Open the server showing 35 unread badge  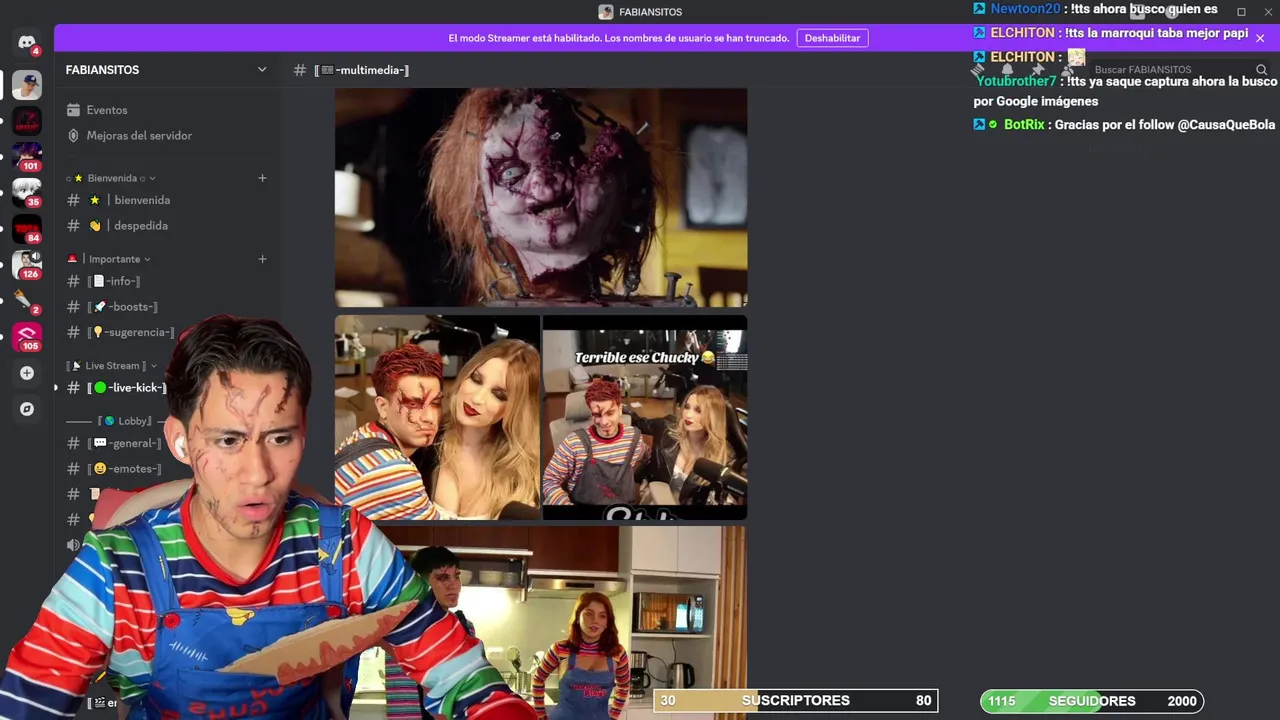(27, 193)
